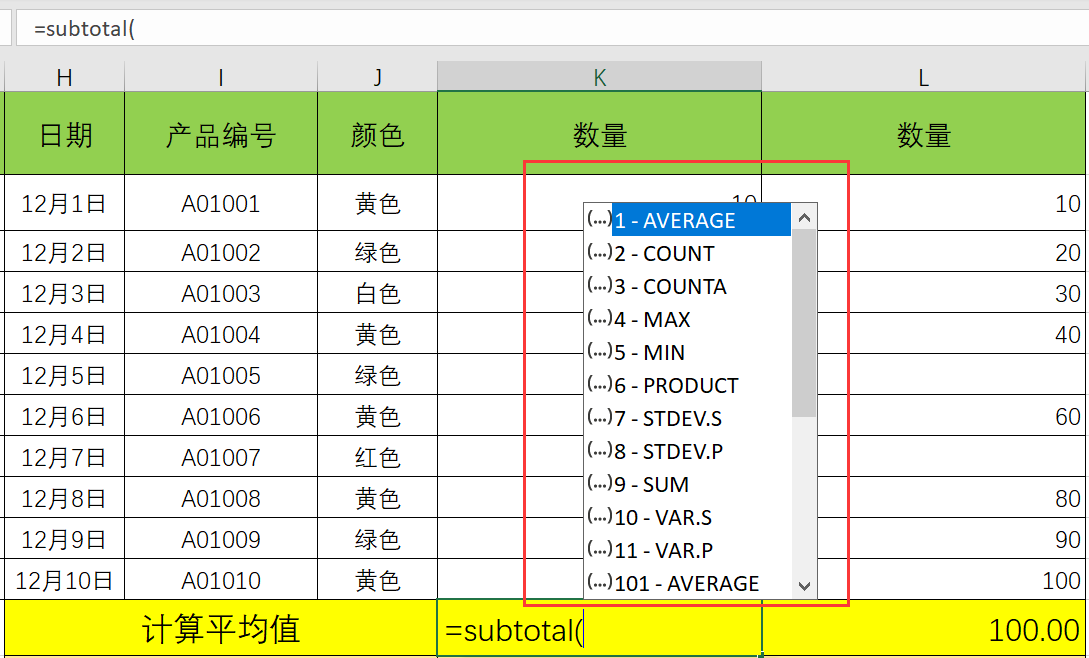
Task: Click the 12月7日 date cell
Action: 65,457
